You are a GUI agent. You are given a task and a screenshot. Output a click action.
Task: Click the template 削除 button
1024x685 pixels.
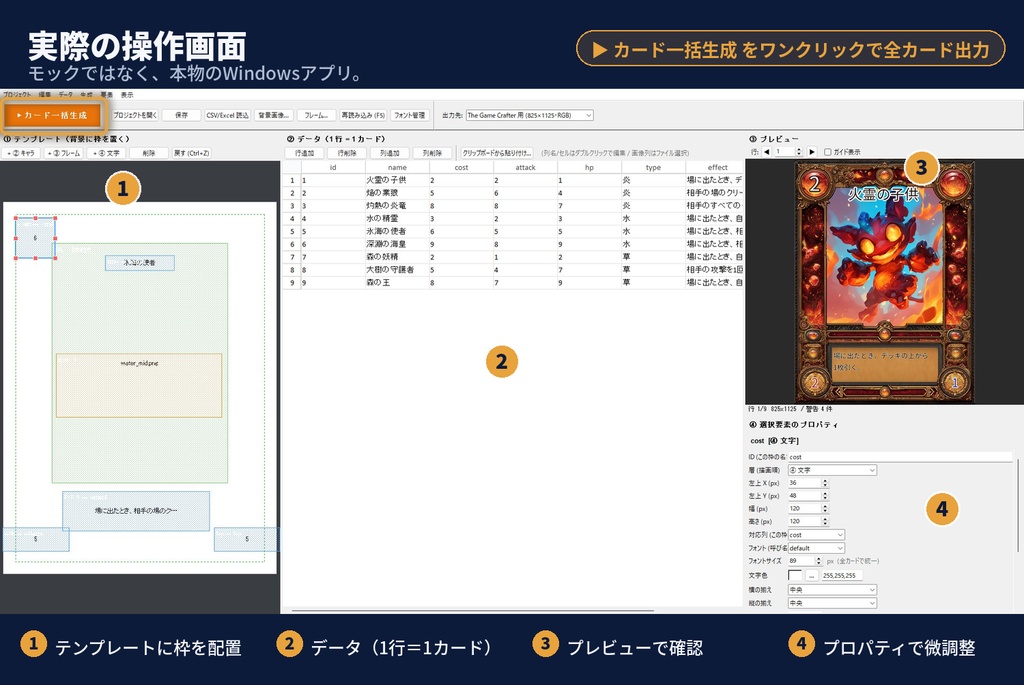pyautogui.click(x=149, y=153)
